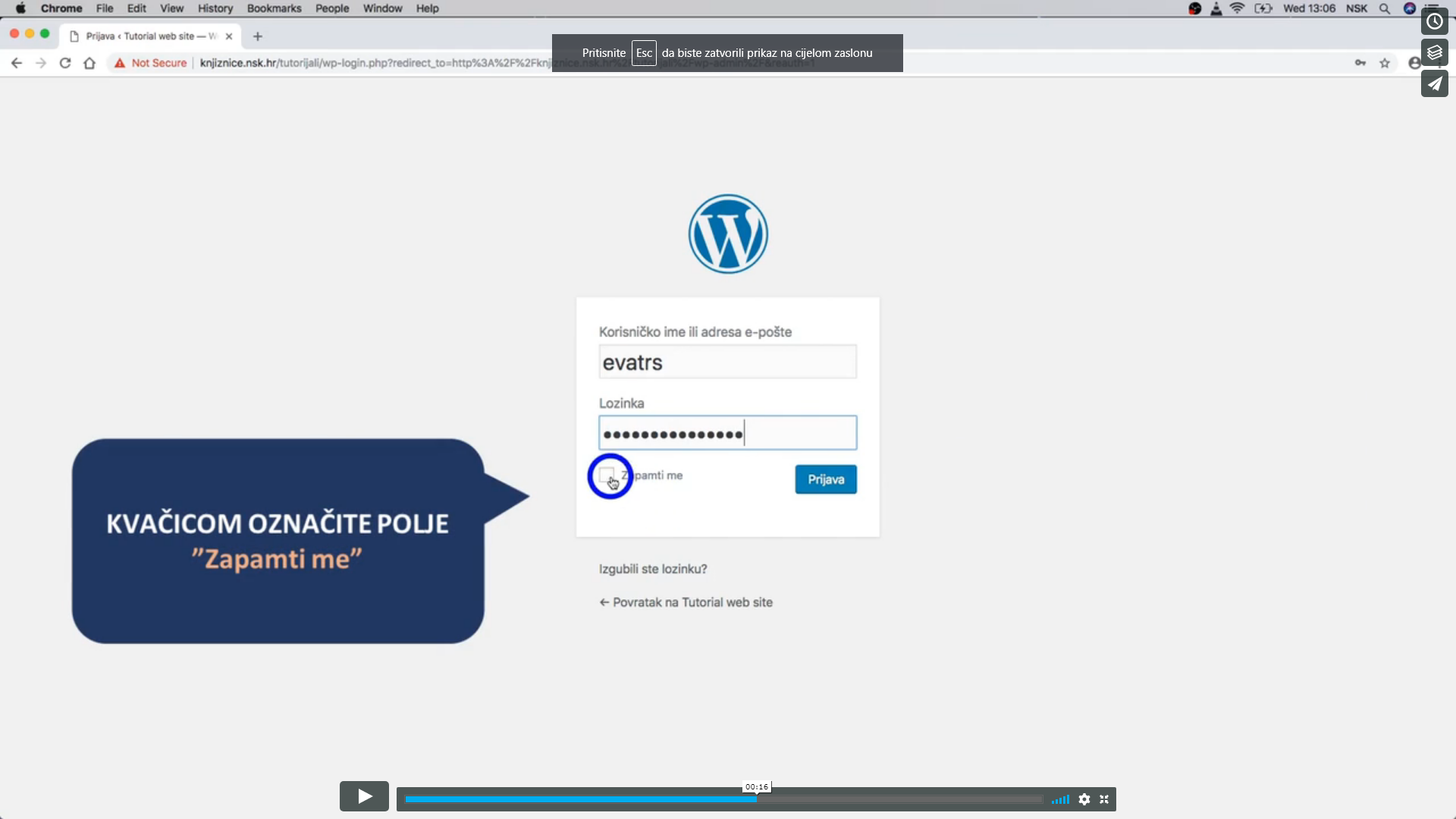Open the Bookmarks menu
The width and height of the screenshot is (1456, 819).
[x=274, y=8]
